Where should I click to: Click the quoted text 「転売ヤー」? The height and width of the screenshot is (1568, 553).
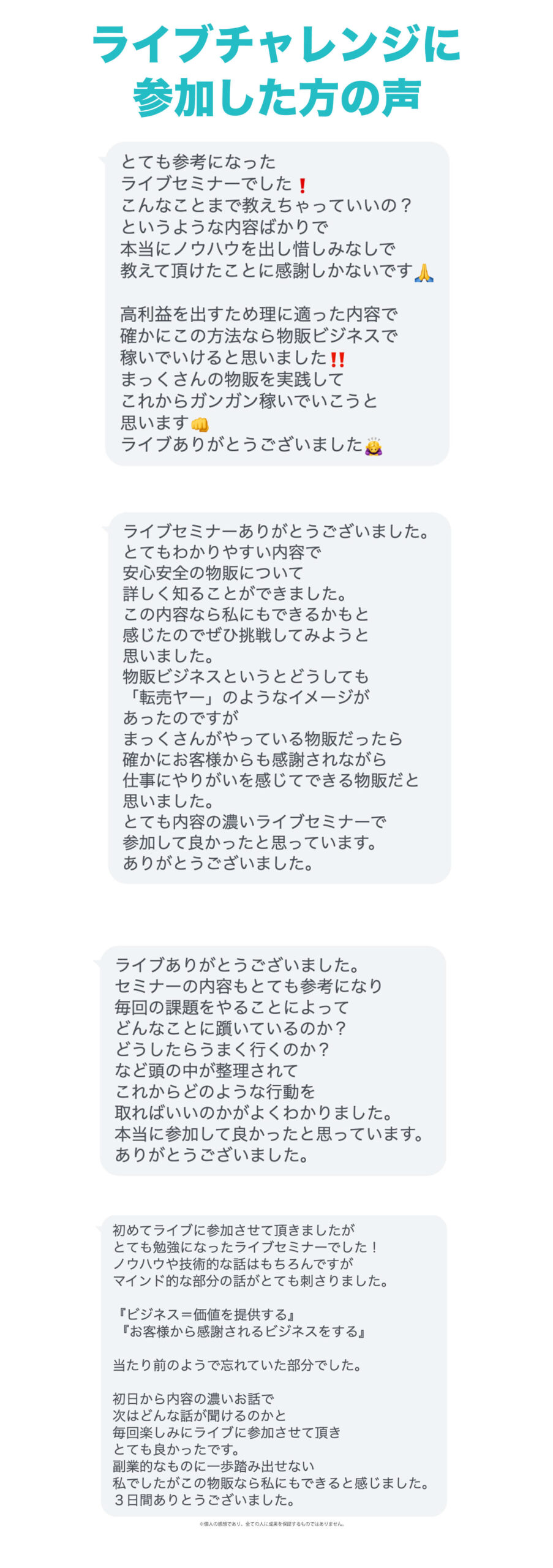pos(168,697)
